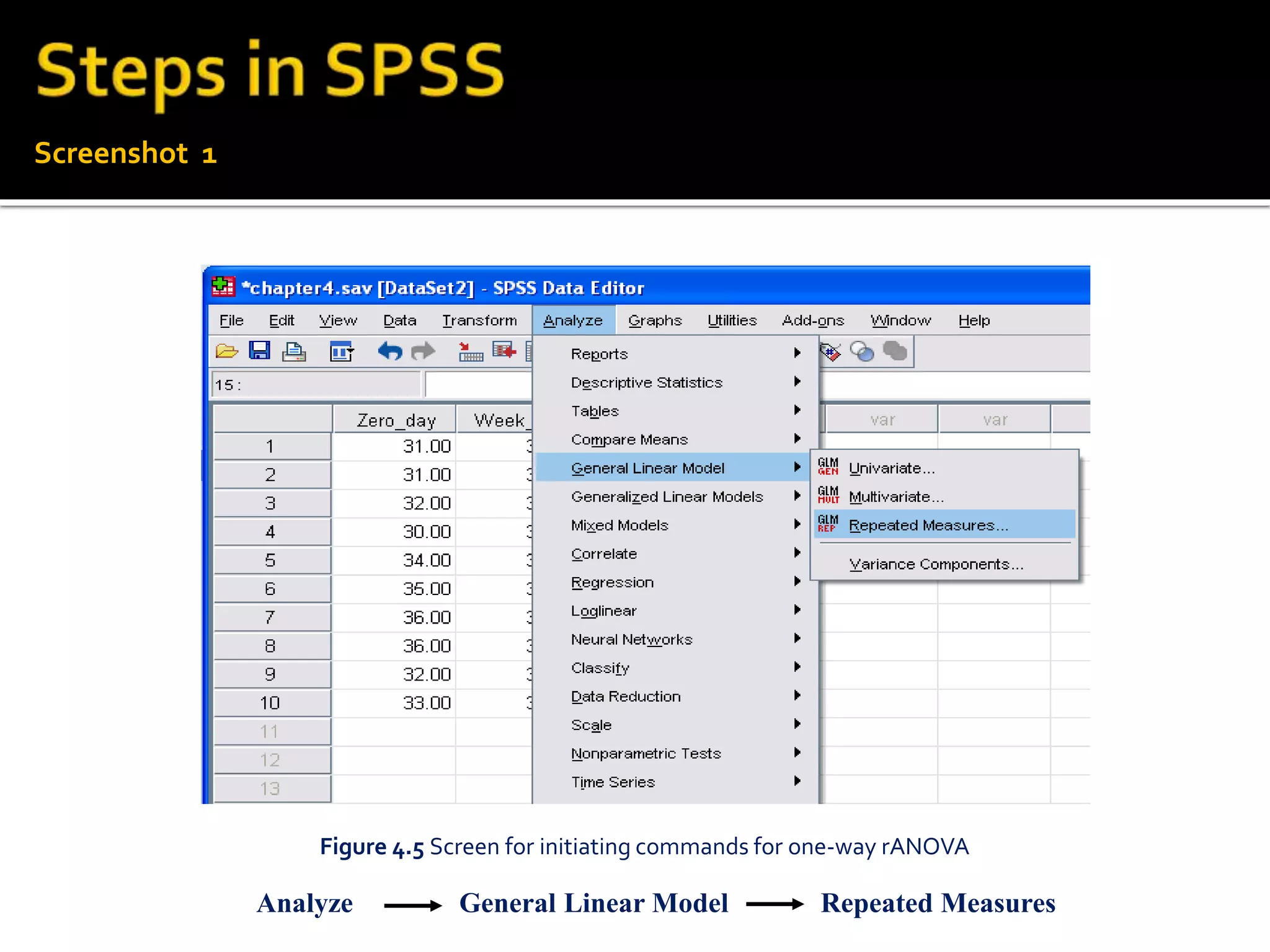
Task: Open the Utilities menu
Action: [x=732, y=320]
